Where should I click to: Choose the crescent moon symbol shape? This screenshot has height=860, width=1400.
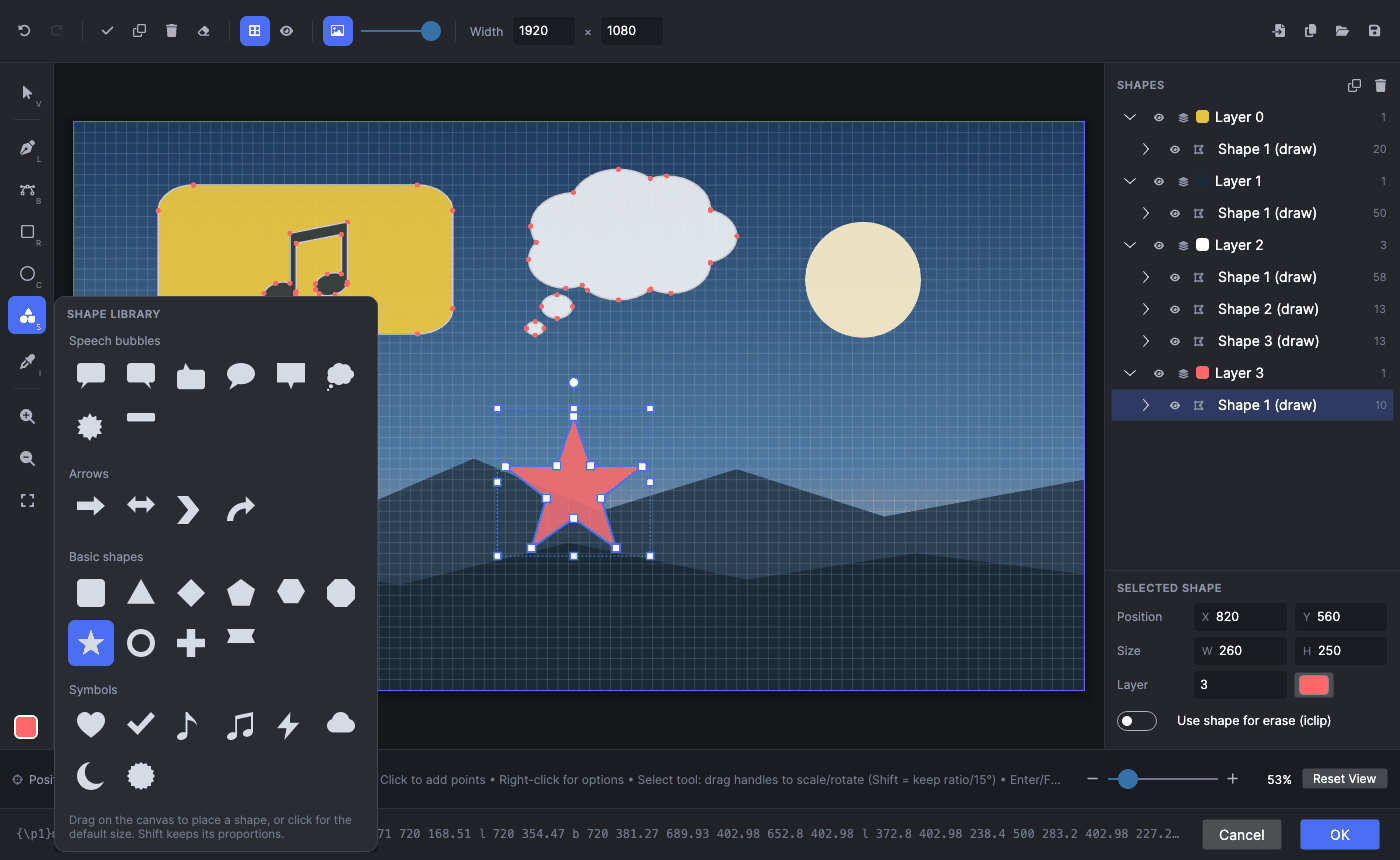91,776
